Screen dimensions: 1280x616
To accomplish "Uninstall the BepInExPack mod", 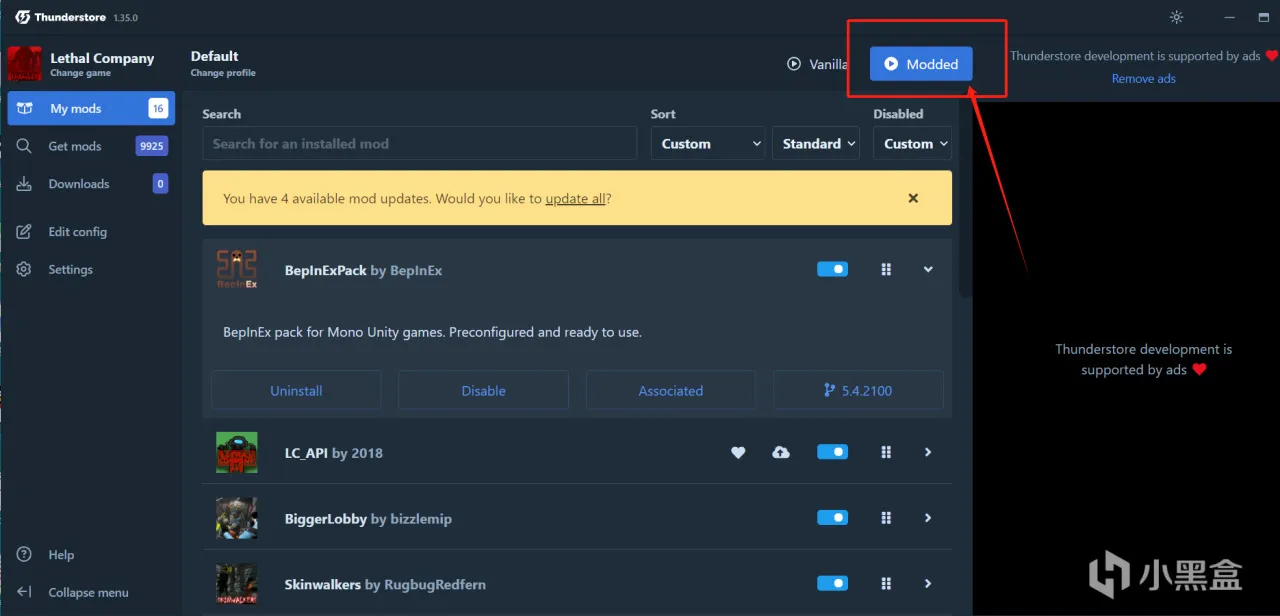I will click(296, 390).
